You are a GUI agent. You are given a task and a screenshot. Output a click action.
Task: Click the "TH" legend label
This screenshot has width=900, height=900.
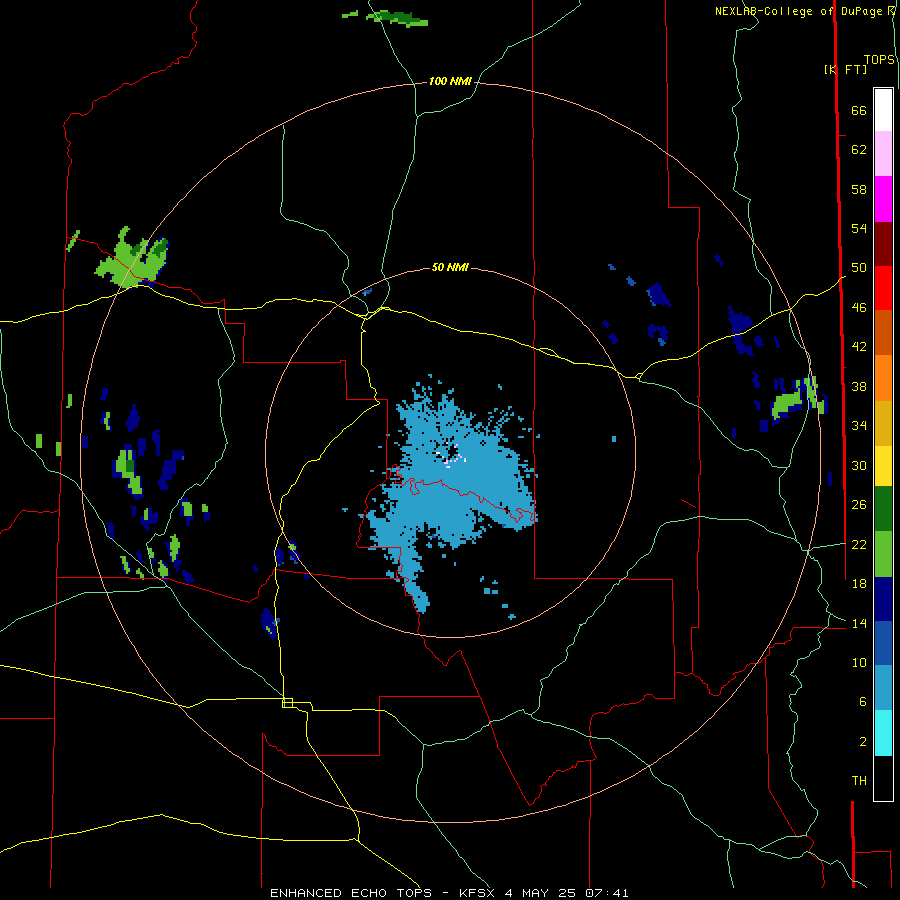[859, 781]
